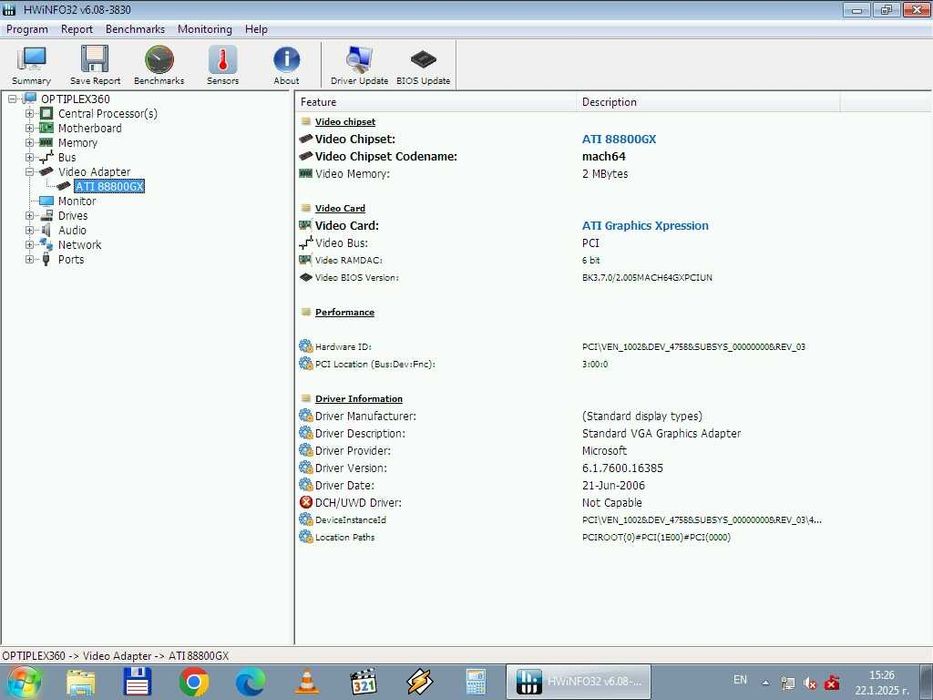Click the ATI Graphics Xpression link
Image resolution: width=933 pixels, height=700 pixels.
point(645,226)
